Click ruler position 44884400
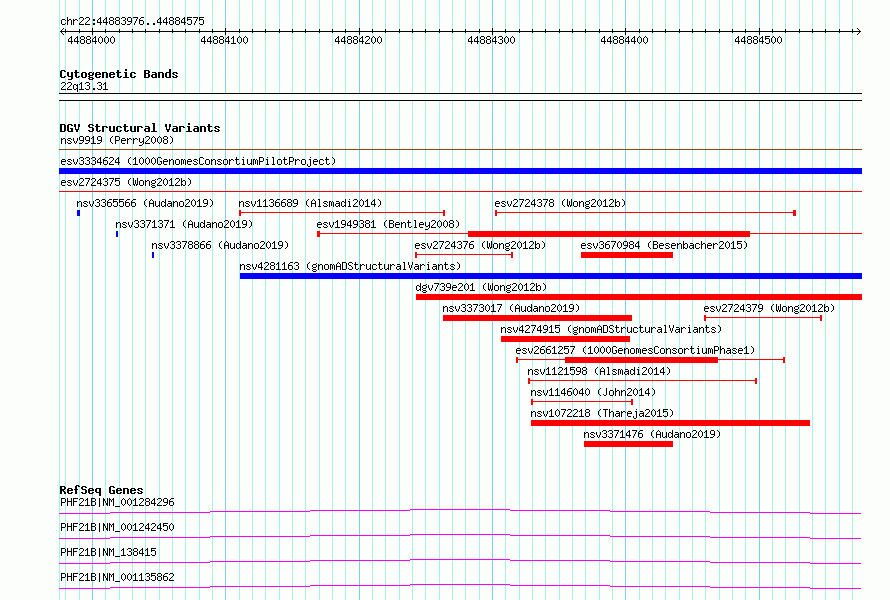This screenshot has height=600, width=890. [624, 40]
